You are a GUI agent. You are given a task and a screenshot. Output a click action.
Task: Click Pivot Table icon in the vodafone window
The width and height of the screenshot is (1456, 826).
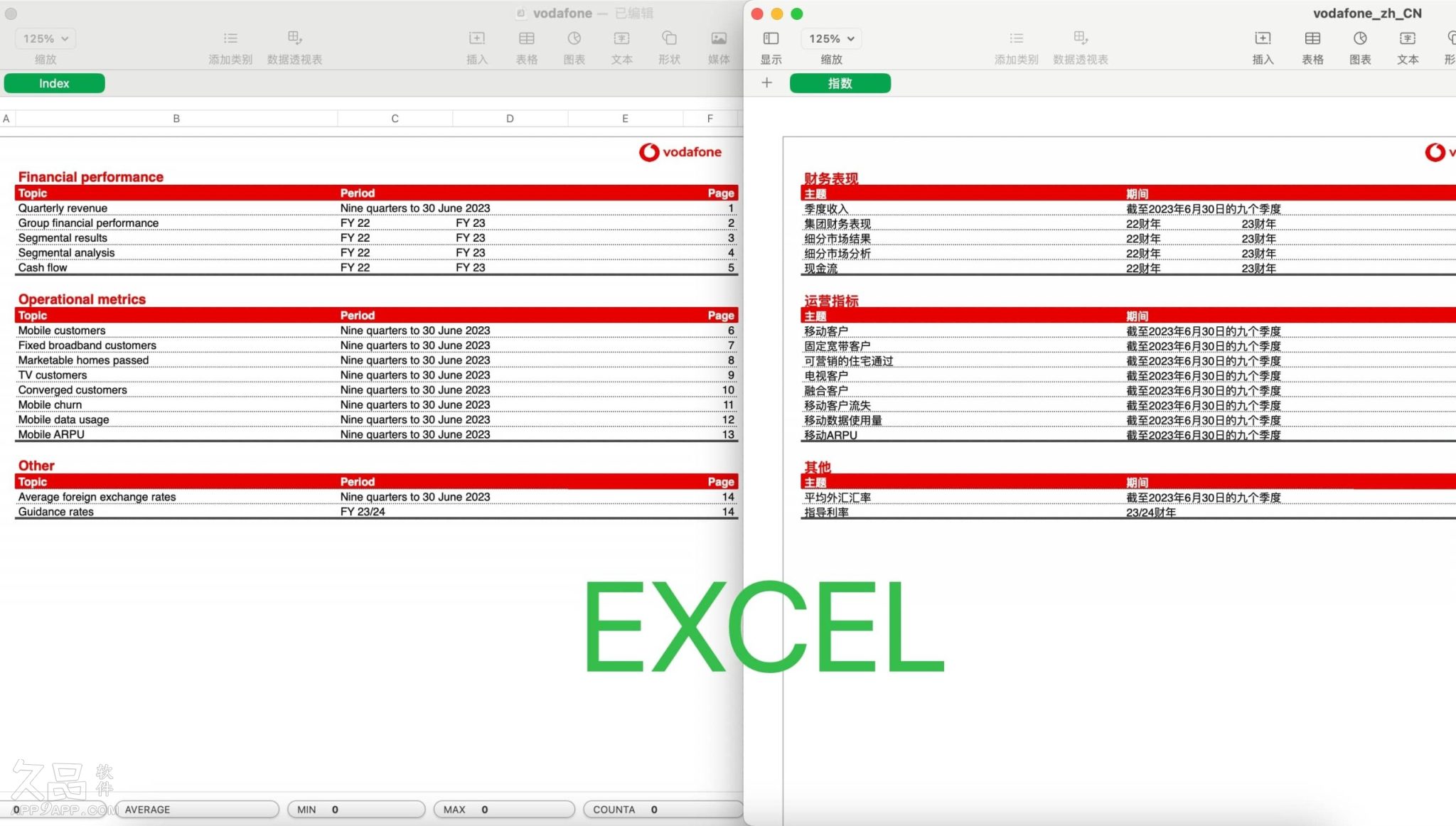294,38
